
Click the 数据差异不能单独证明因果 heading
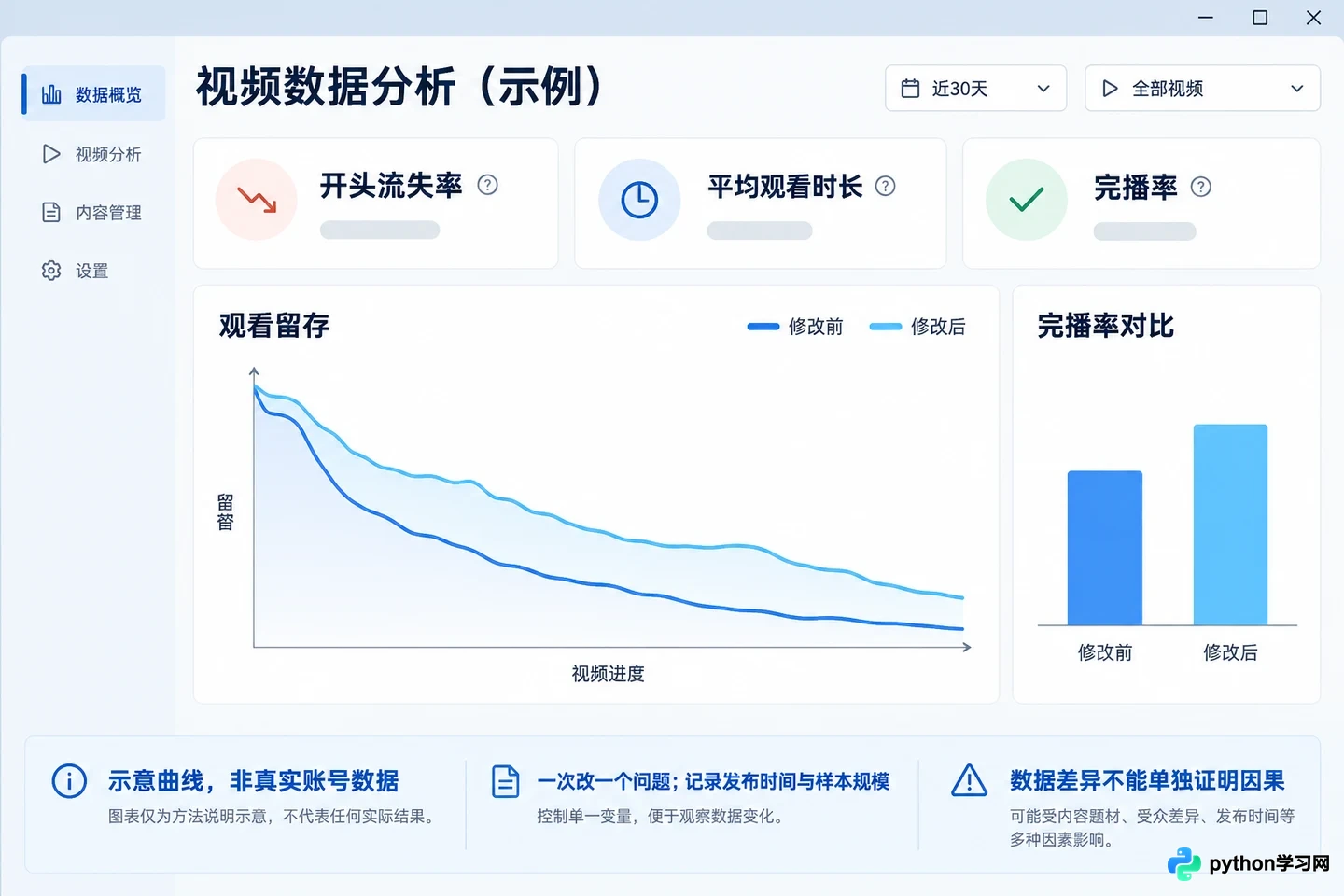point(1148,780)
